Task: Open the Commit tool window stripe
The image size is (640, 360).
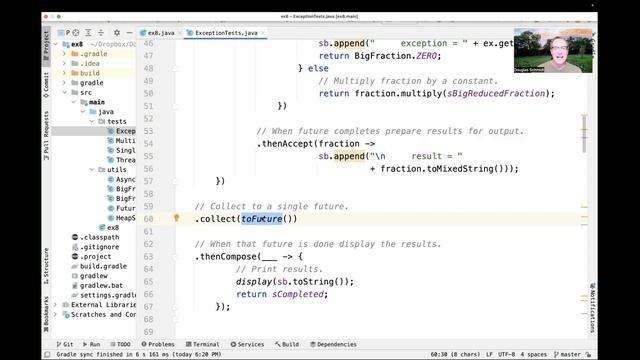Action: [46, 85]
